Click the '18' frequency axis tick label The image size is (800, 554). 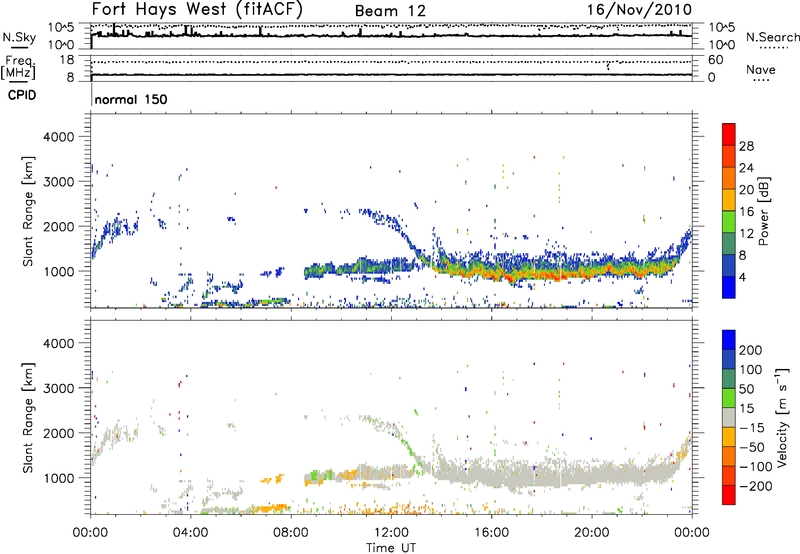click(67, 60)
